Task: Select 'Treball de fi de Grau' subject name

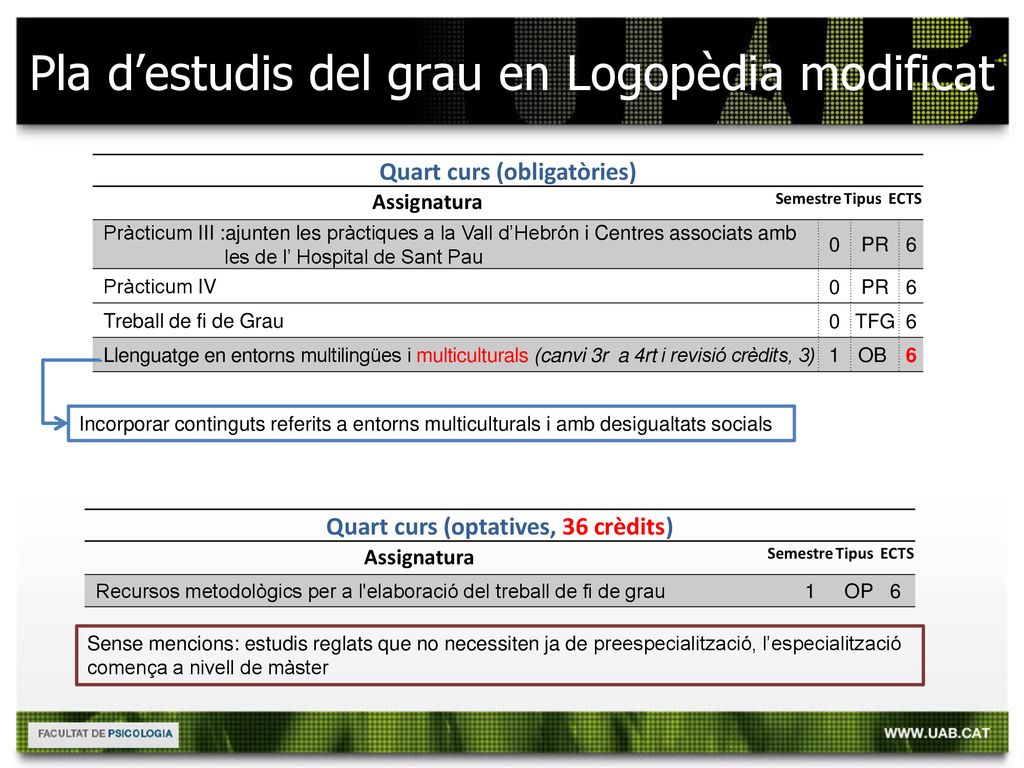Action: click(193, 321)
